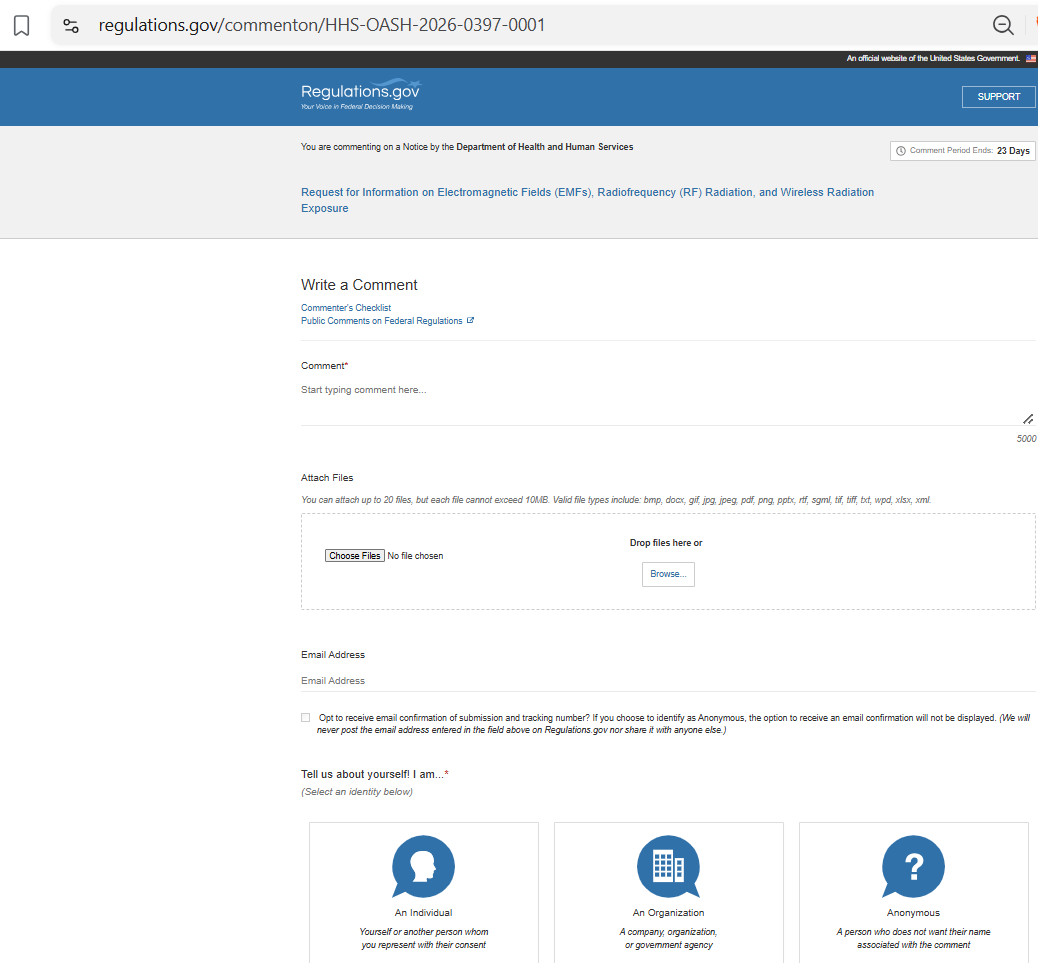Image resolution: width=1038 pixels, height=963 pixels.
Task: Click the 5000 character counter
Action: tap(1026, 439)
